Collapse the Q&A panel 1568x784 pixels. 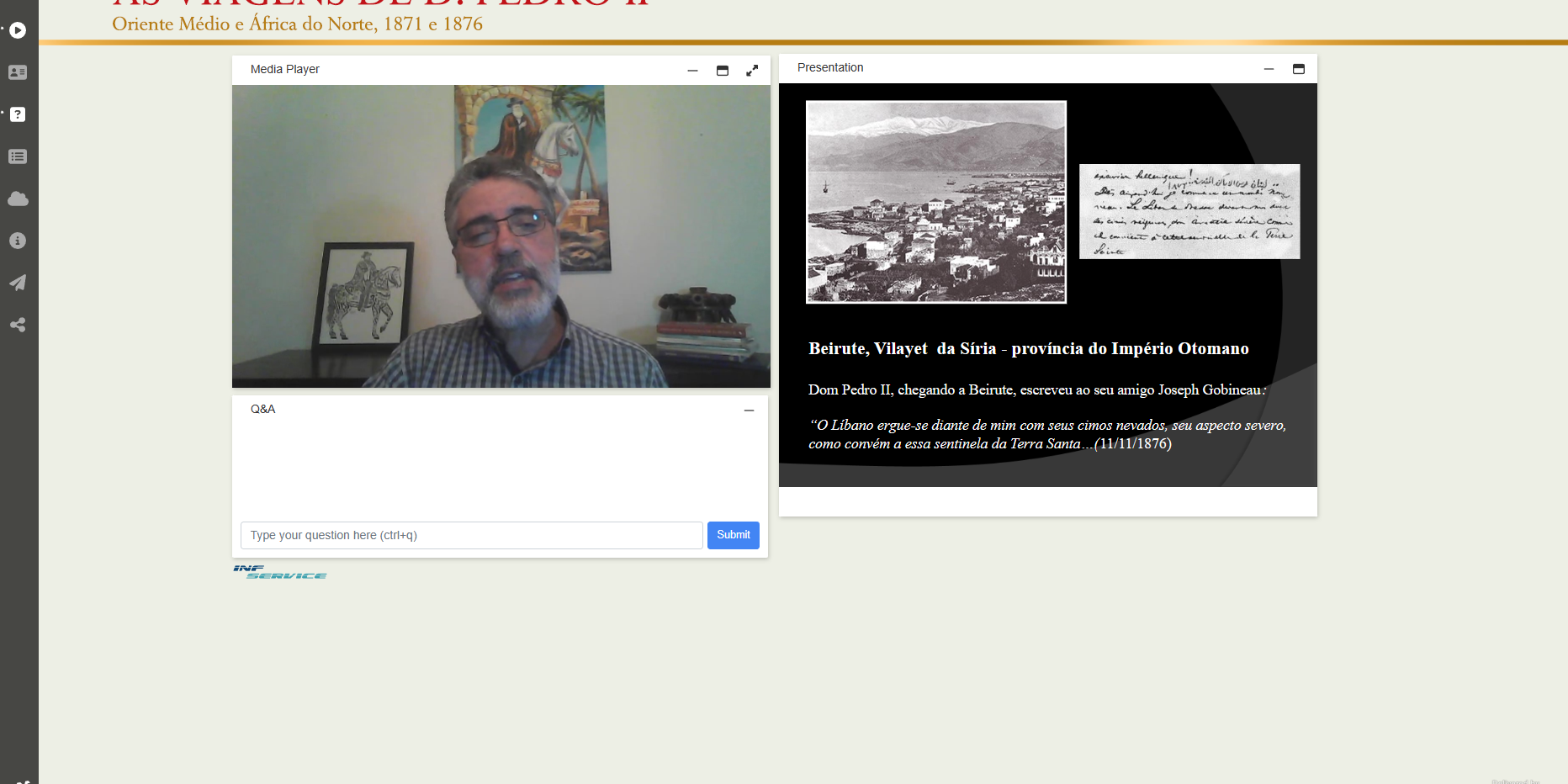coord(749,411)
